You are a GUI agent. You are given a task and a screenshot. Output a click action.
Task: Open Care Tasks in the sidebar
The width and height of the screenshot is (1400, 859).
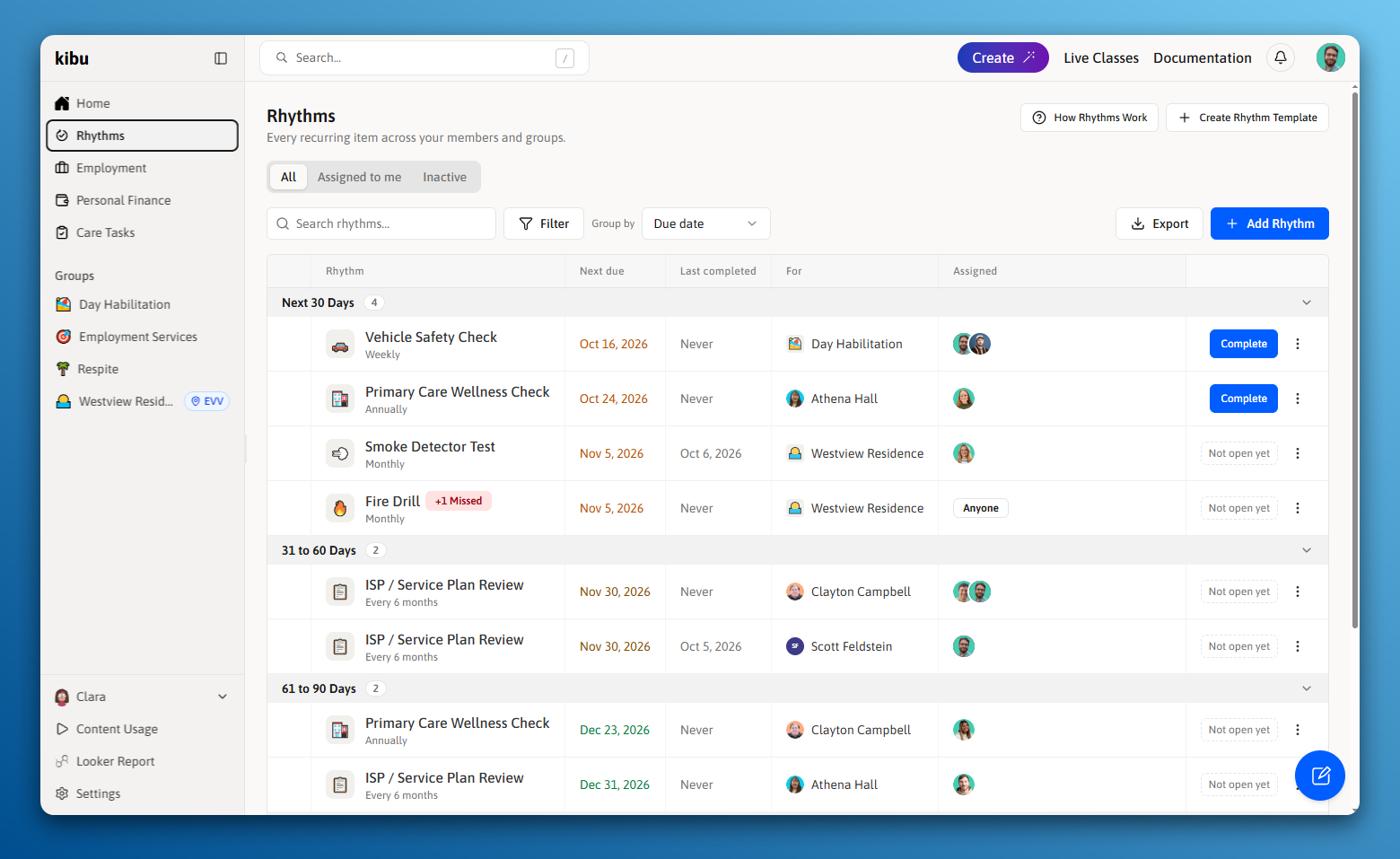pyautogui.click(x=142, y=232)
